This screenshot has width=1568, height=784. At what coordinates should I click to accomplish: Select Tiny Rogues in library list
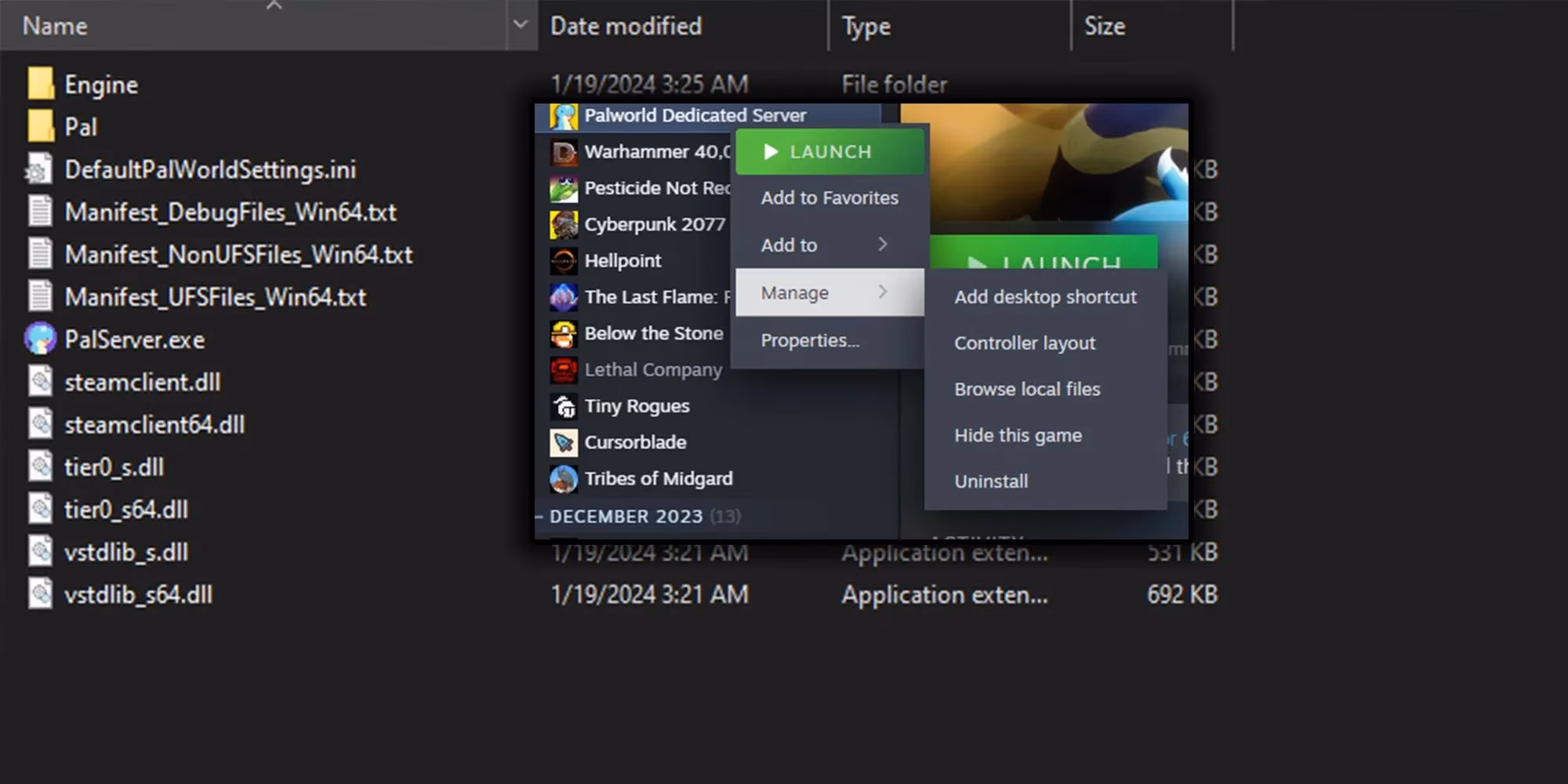pyautogui.click(x=637, y=406)
